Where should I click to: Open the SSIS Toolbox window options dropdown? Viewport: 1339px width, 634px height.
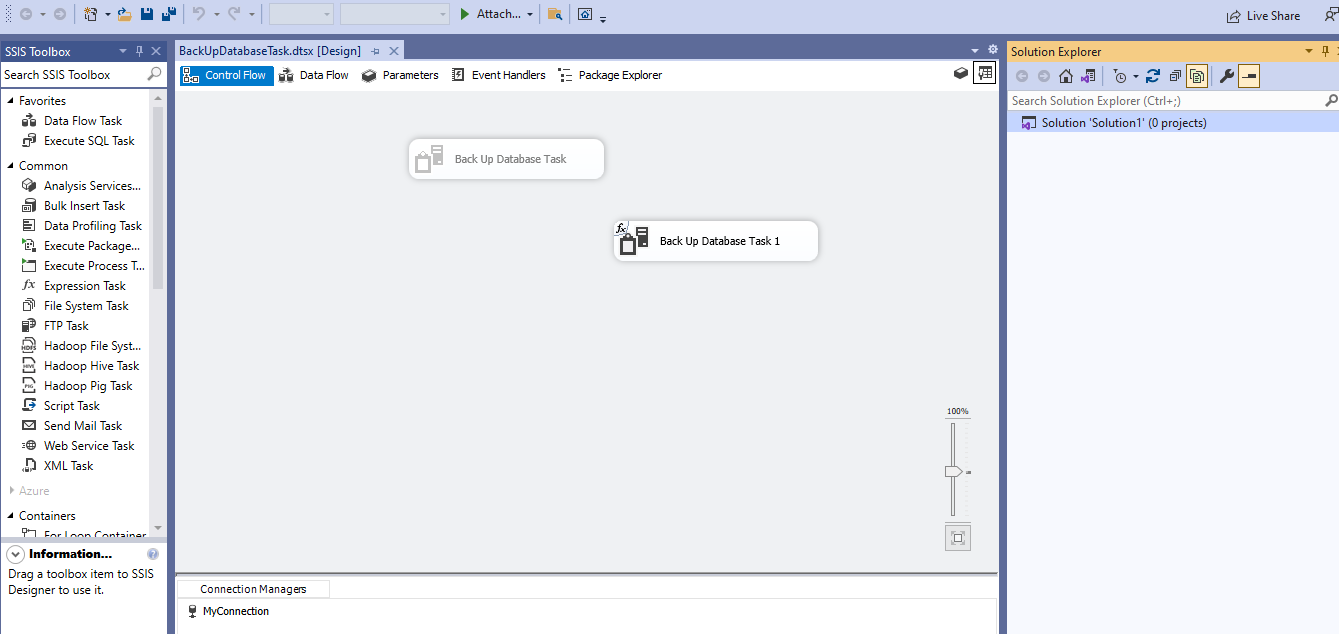pos(123,51)
